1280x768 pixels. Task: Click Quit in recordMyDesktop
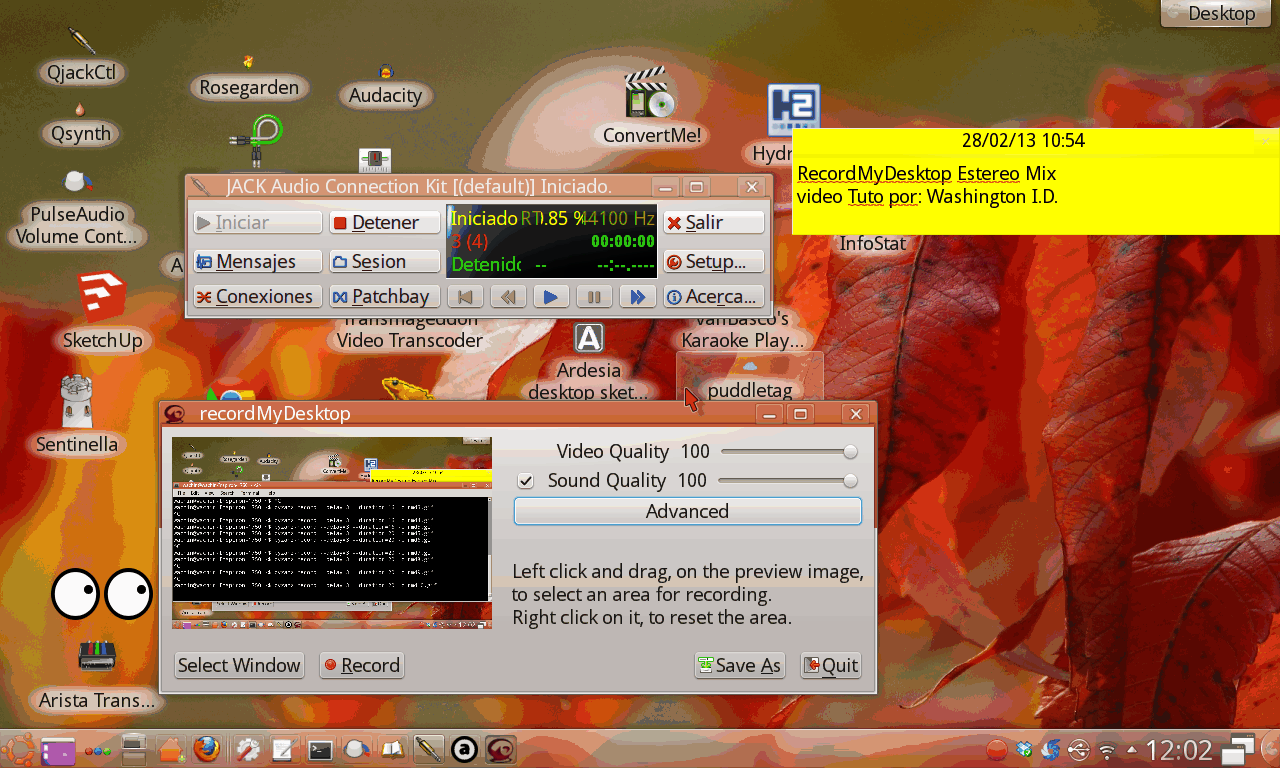[x=830, y=665]
